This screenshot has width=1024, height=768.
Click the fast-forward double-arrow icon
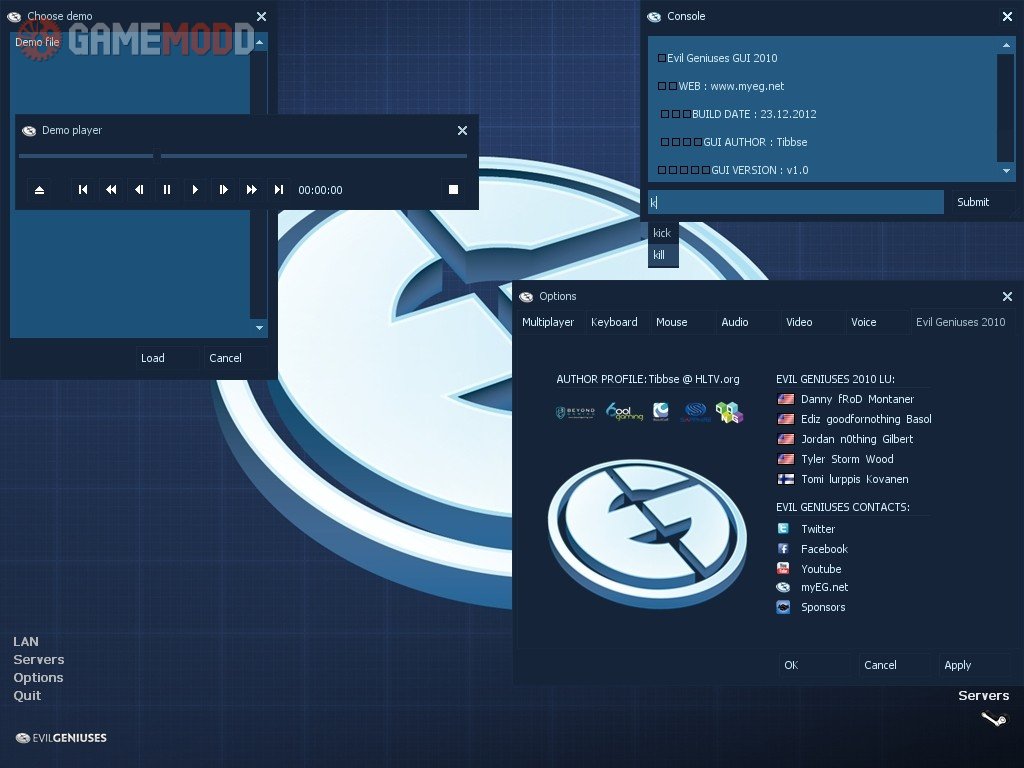tap(251, 190)
